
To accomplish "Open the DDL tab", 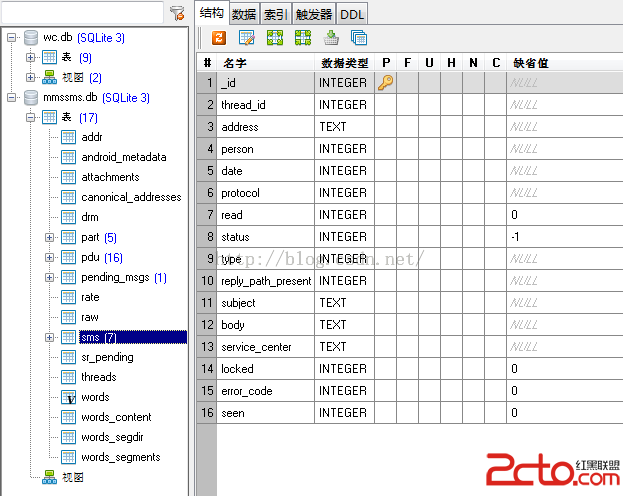I will [x=351, y=14].
